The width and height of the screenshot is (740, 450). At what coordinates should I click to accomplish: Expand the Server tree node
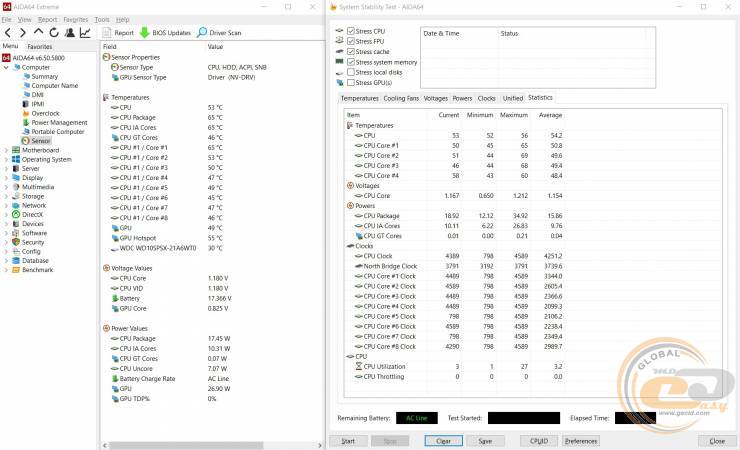pyautogui.click(x=6, y=168)
